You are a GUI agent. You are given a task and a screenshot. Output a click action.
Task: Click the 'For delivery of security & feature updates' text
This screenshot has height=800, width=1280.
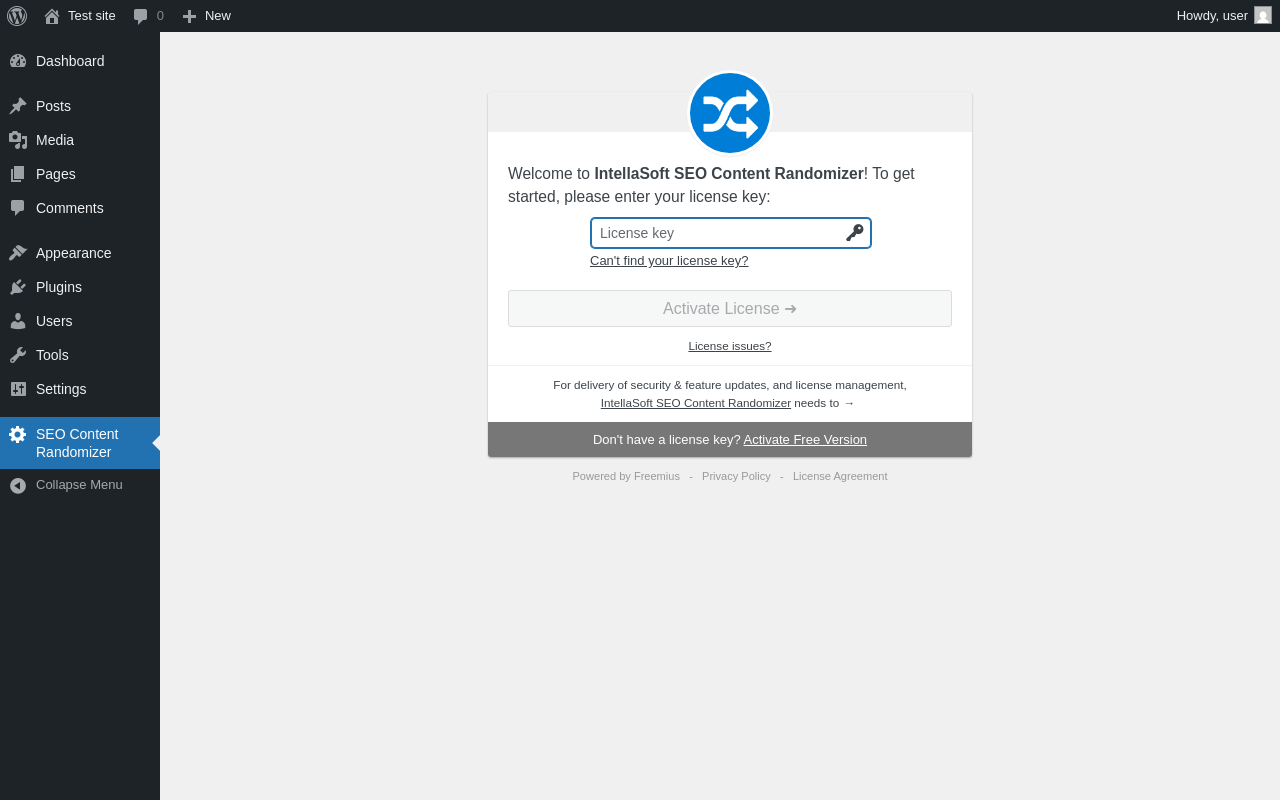pyautogui.click(x=730, y=385)
